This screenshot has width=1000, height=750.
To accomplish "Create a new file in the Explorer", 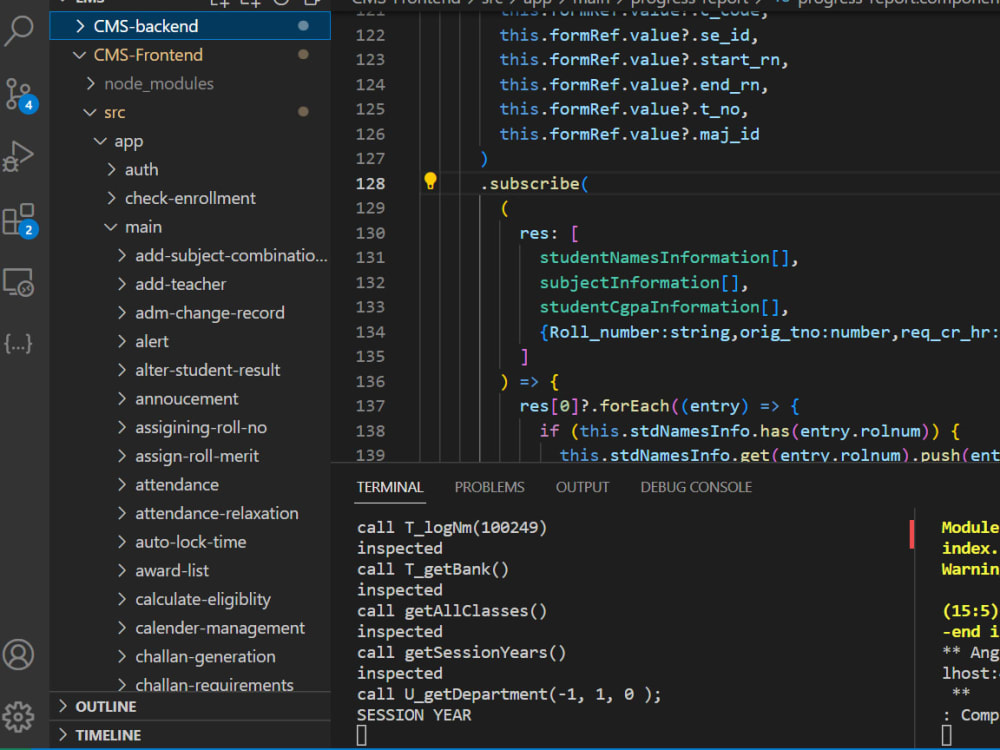I will point(220,5).
